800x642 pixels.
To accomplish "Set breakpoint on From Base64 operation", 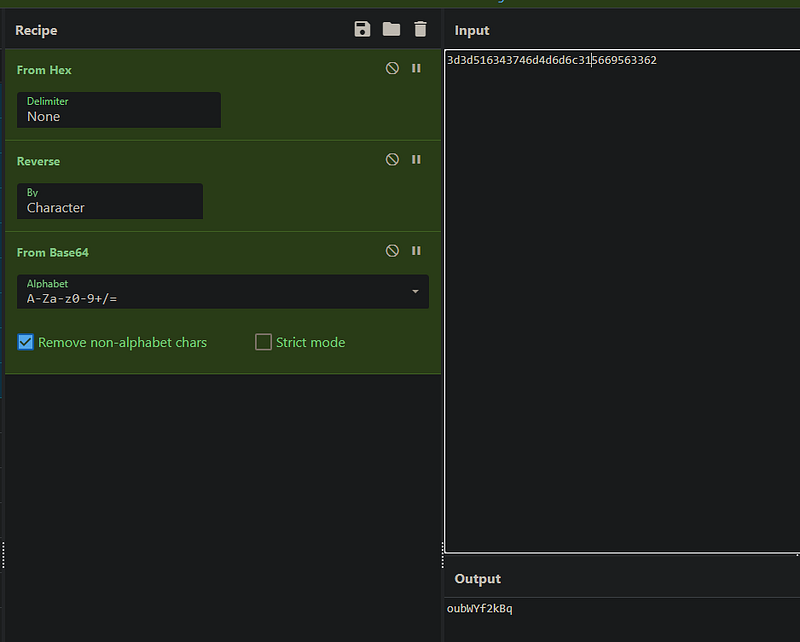I will [x=416, y=251].
